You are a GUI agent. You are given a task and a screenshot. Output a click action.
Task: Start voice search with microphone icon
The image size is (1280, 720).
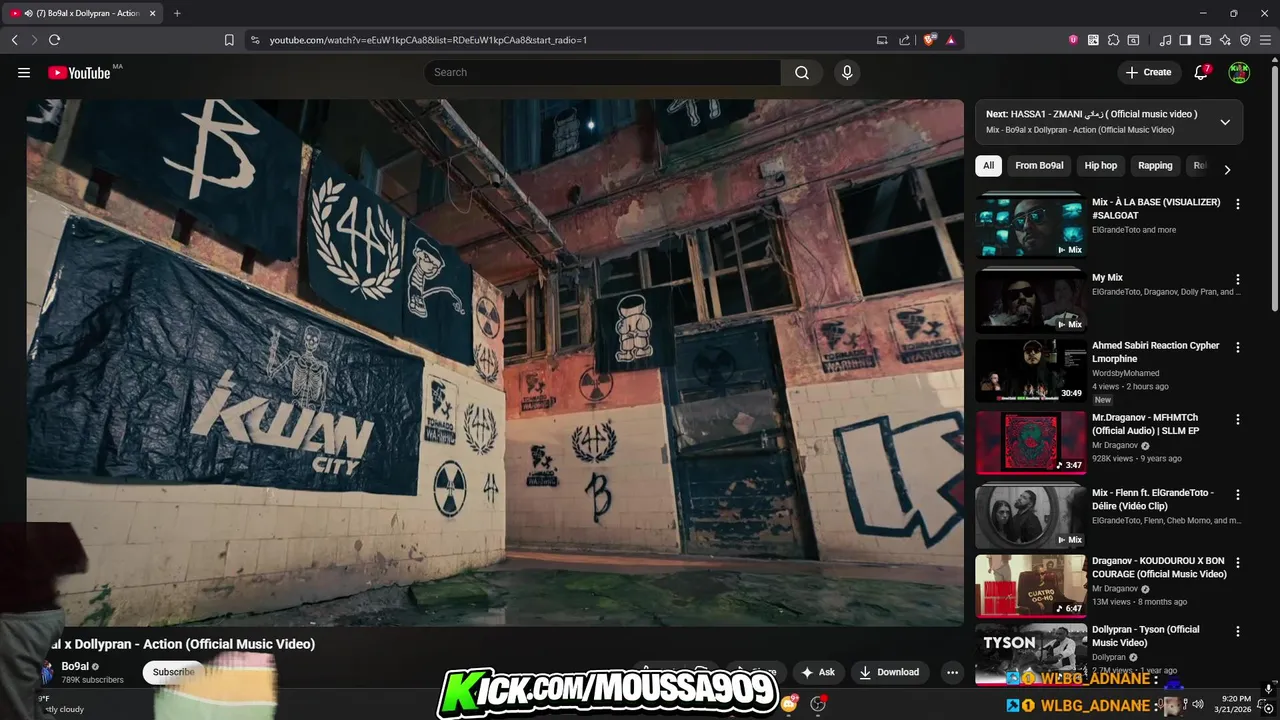tap(847, 72)
